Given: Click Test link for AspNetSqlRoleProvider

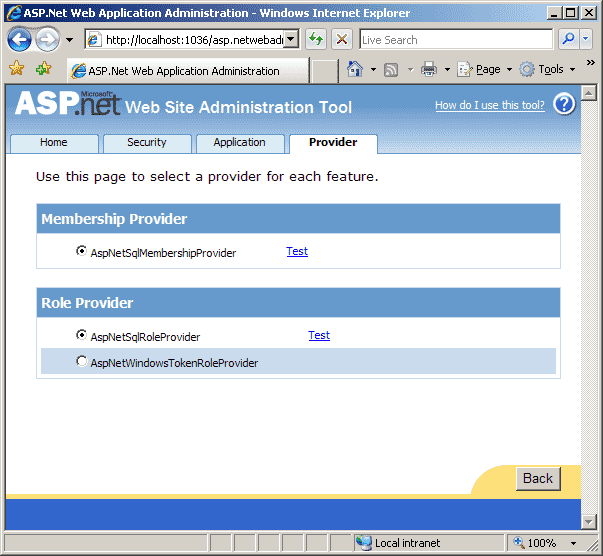Looking at the screenshot, I should click(319, 335).
